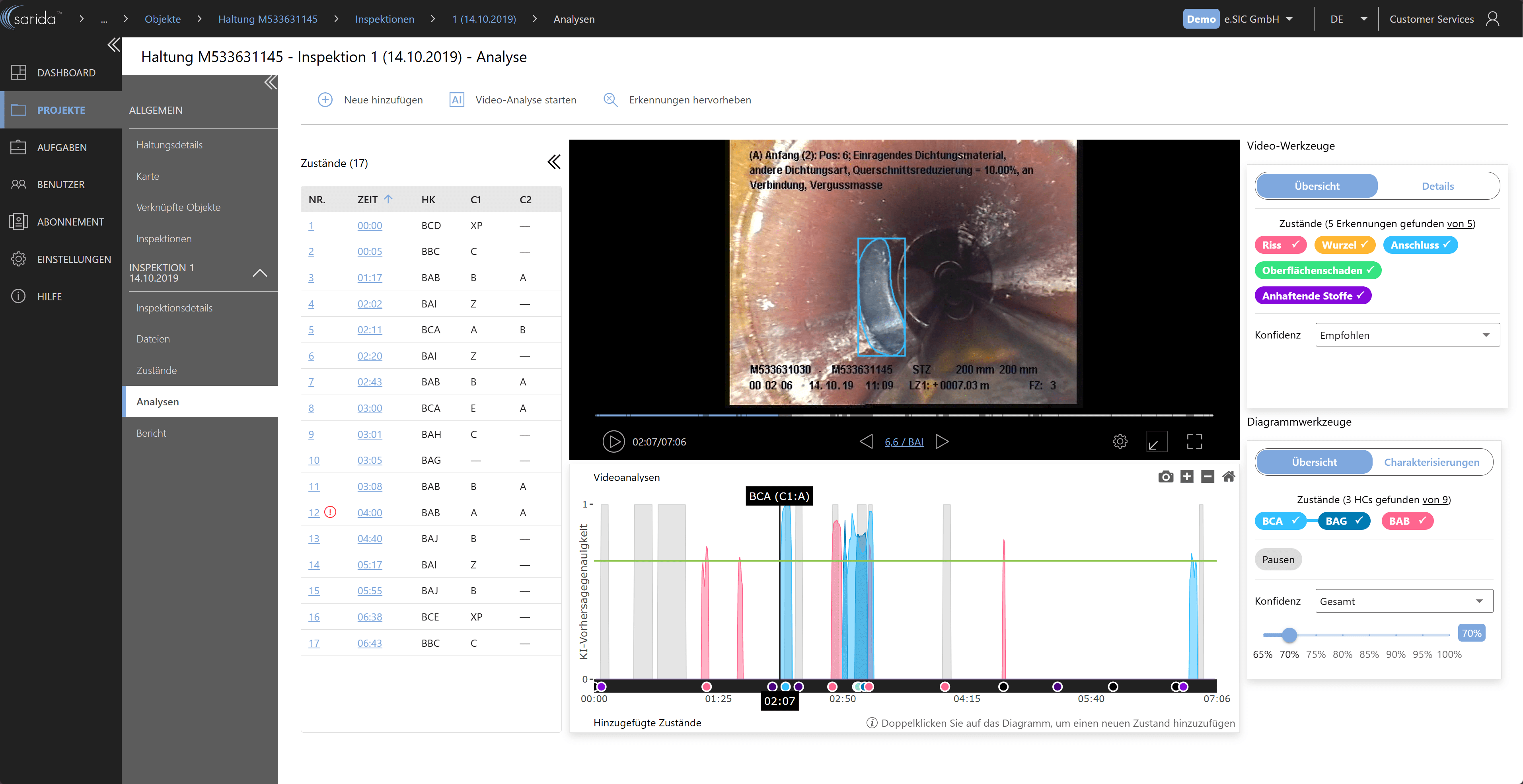Open the Aufgaben section
1523x784 pixels.
(x=61, y=147)
